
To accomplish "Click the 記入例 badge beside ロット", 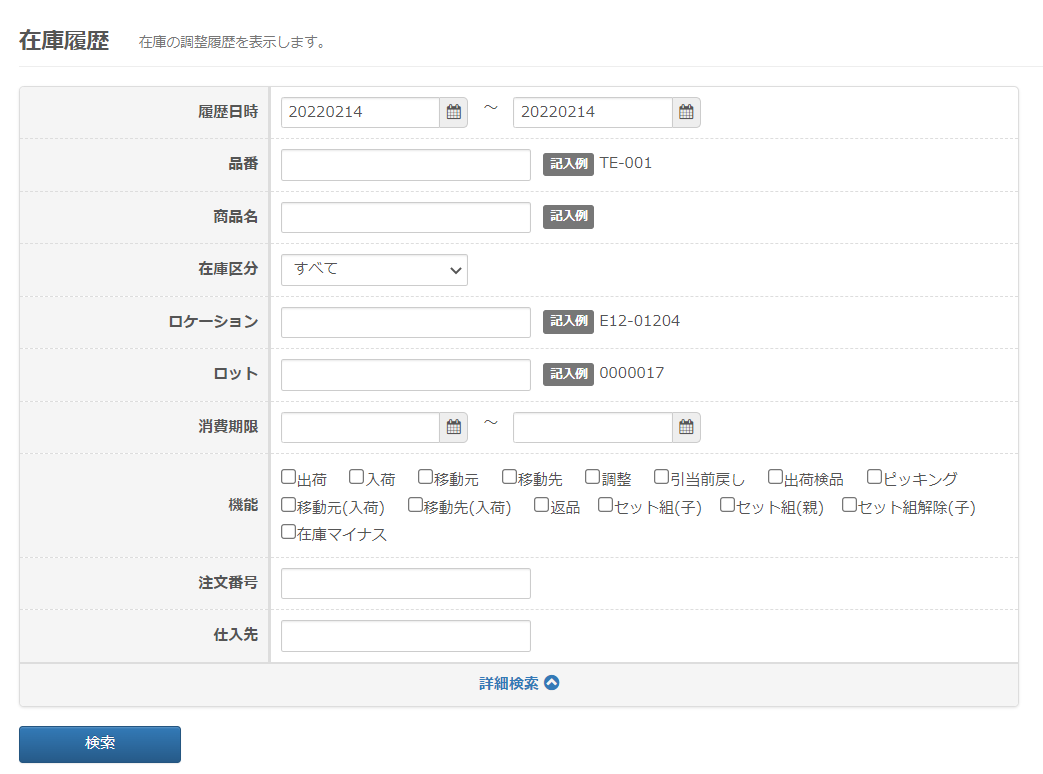I will click(568, 373).
